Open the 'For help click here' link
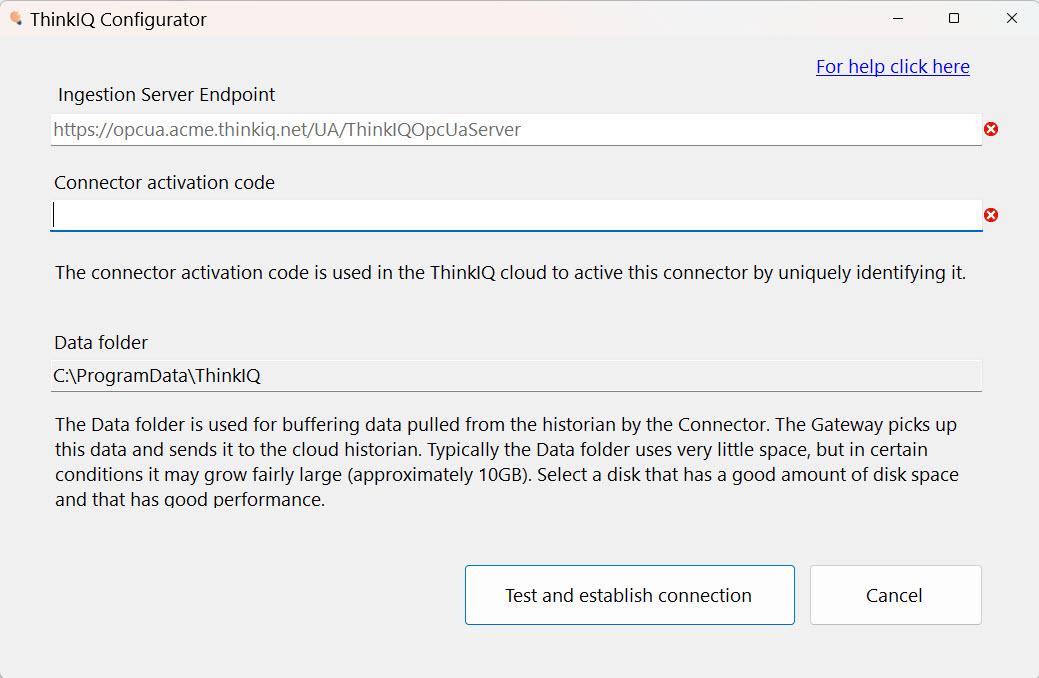This screenshot has width=1039, height=678. (893, 66)
